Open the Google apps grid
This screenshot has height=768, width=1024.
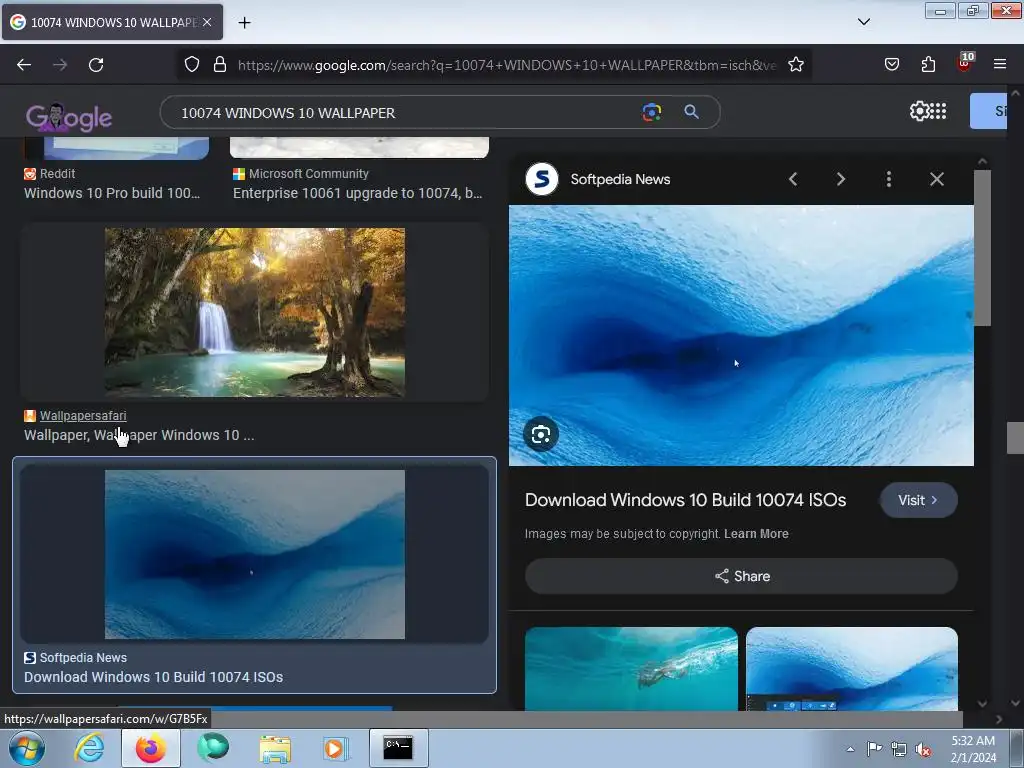tap(938, 111)
